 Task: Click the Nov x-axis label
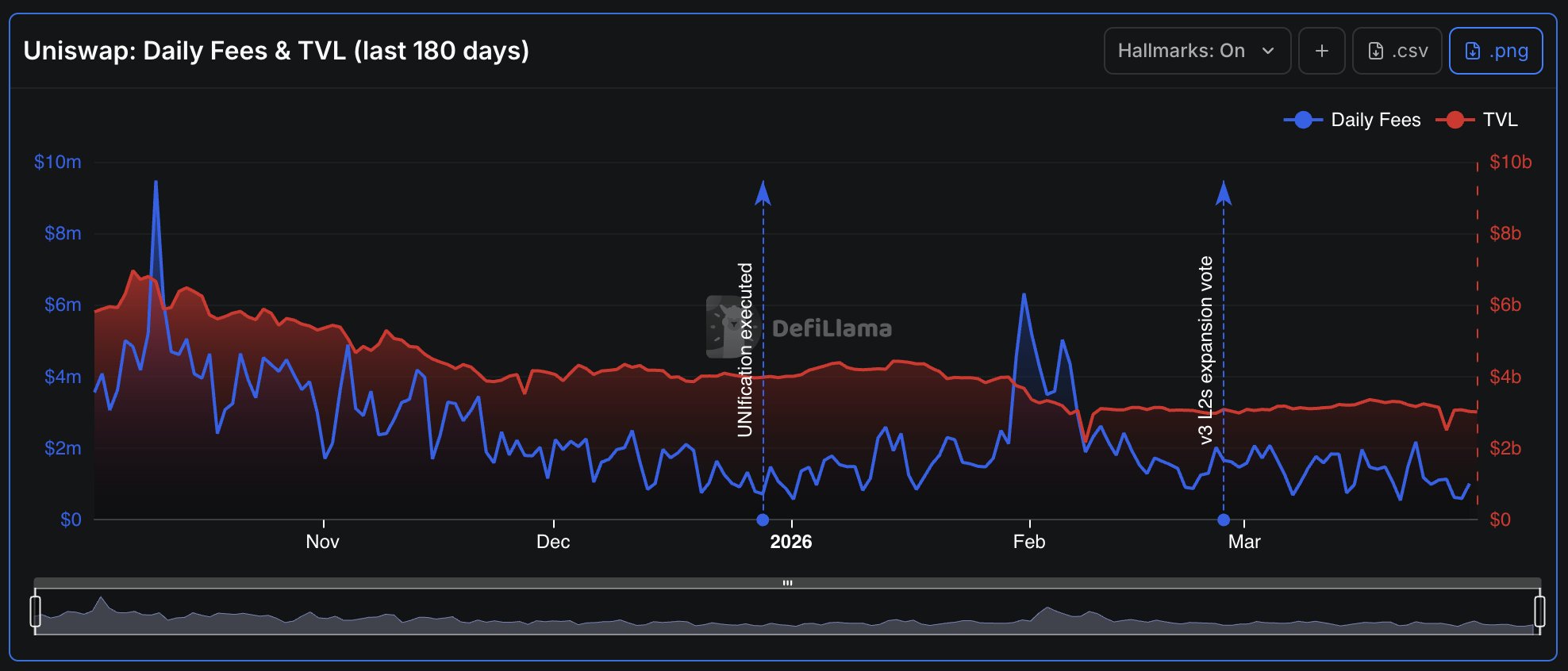point(323,542)
